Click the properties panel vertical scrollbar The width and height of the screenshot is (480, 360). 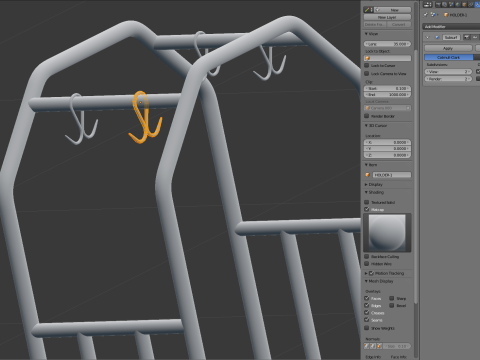tap(416, 177)
